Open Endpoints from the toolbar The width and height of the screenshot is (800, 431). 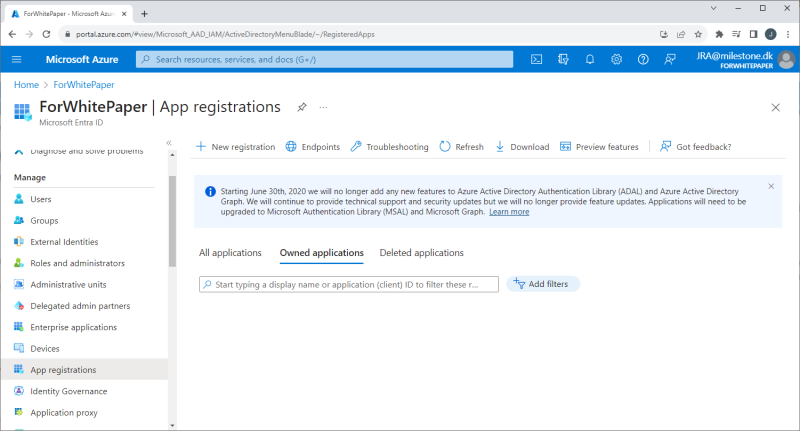[312, 147]
